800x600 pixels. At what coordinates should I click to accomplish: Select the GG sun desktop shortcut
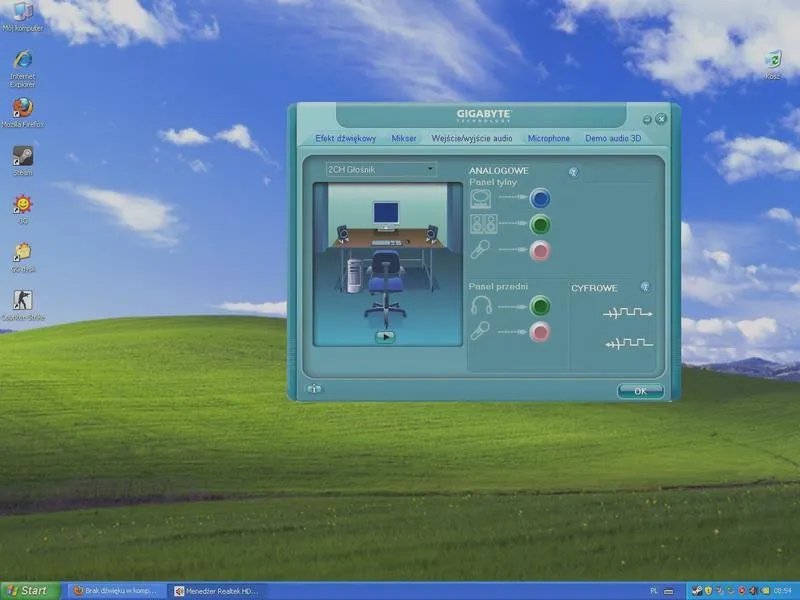pyautogui.click(x=22, y=209)
